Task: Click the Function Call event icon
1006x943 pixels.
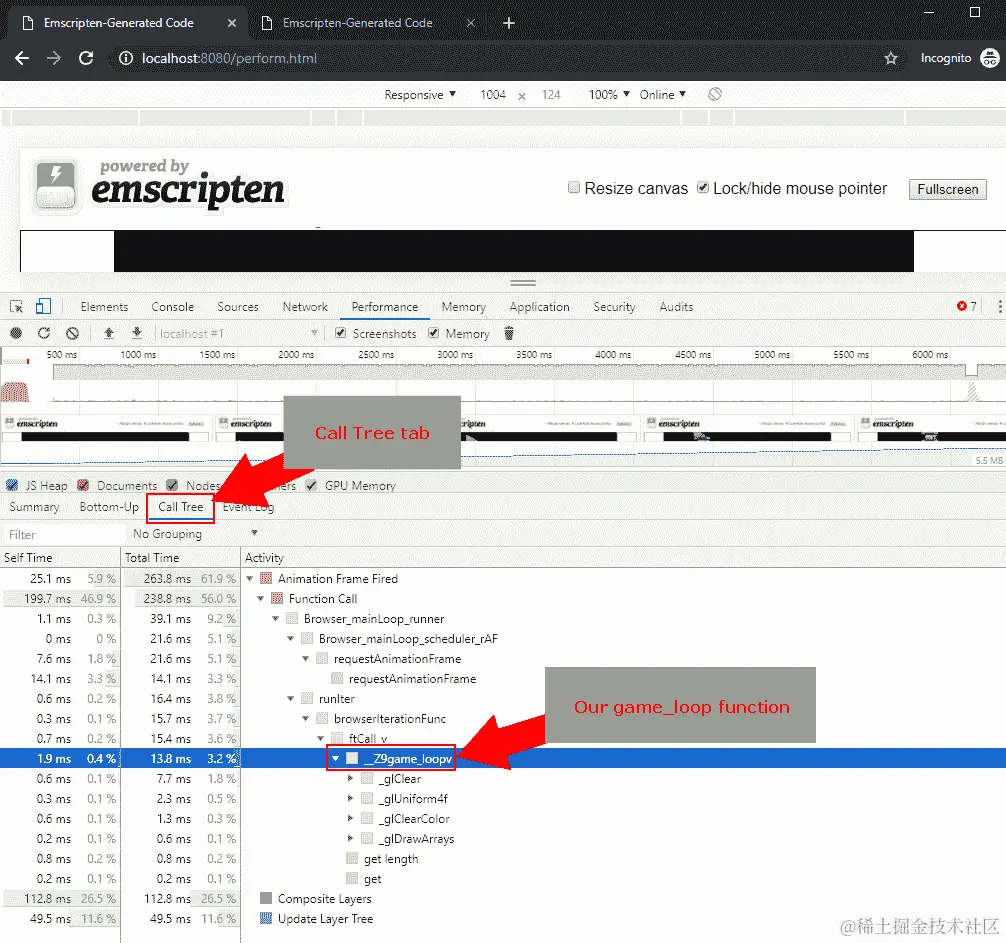Action: click(277, 599)
